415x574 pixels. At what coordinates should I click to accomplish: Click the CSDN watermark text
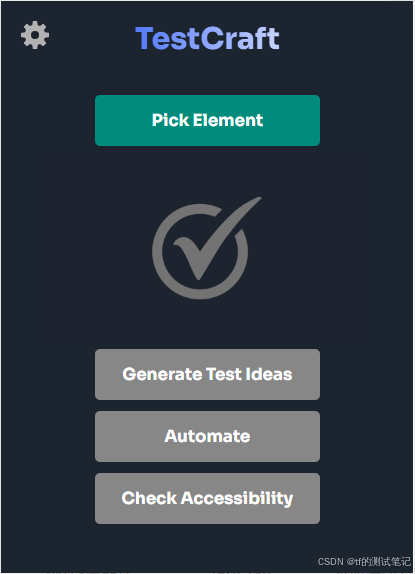point(364,562)
